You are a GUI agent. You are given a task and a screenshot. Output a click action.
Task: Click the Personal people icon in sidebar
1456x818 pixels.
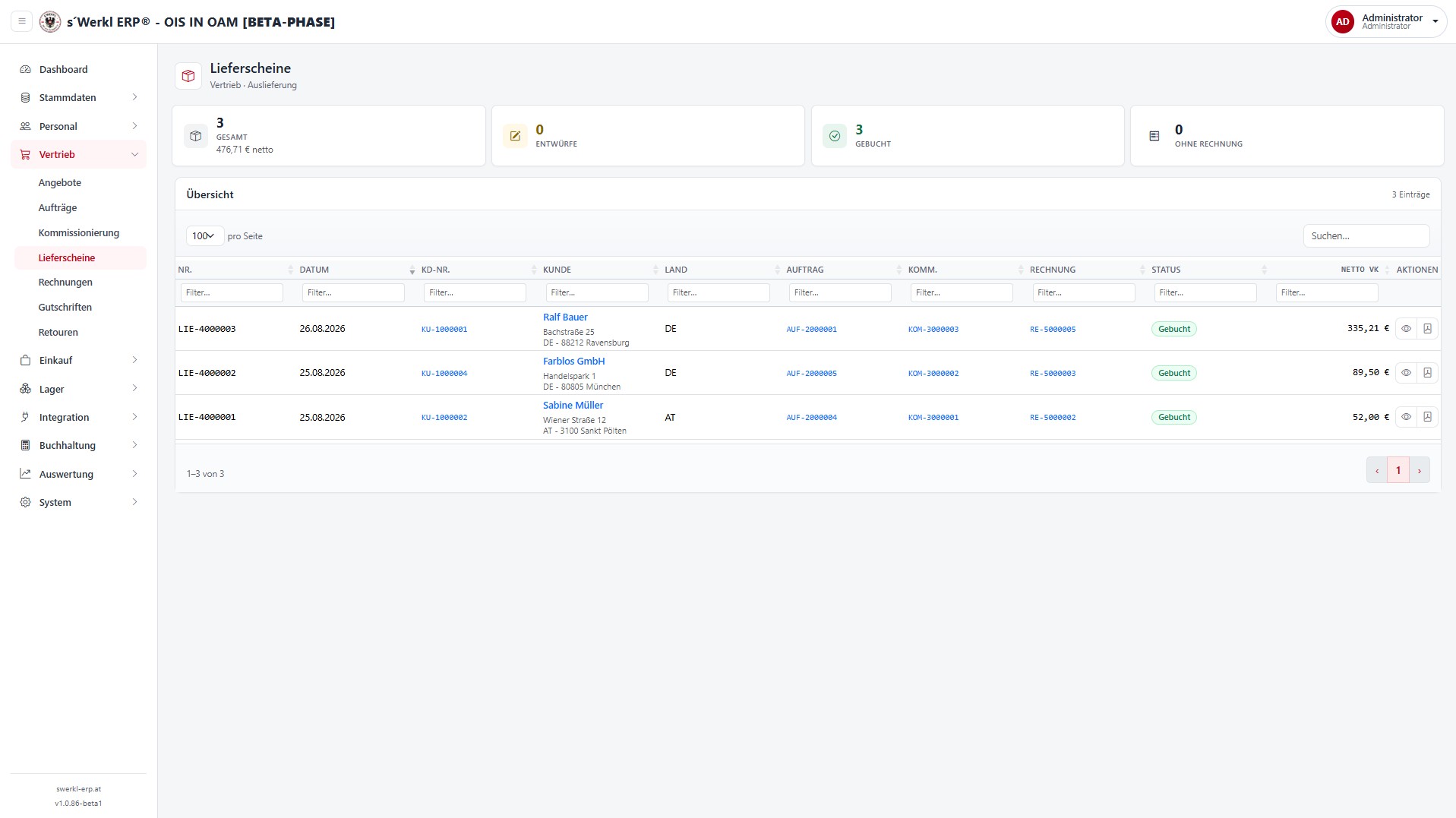(25, 126)
